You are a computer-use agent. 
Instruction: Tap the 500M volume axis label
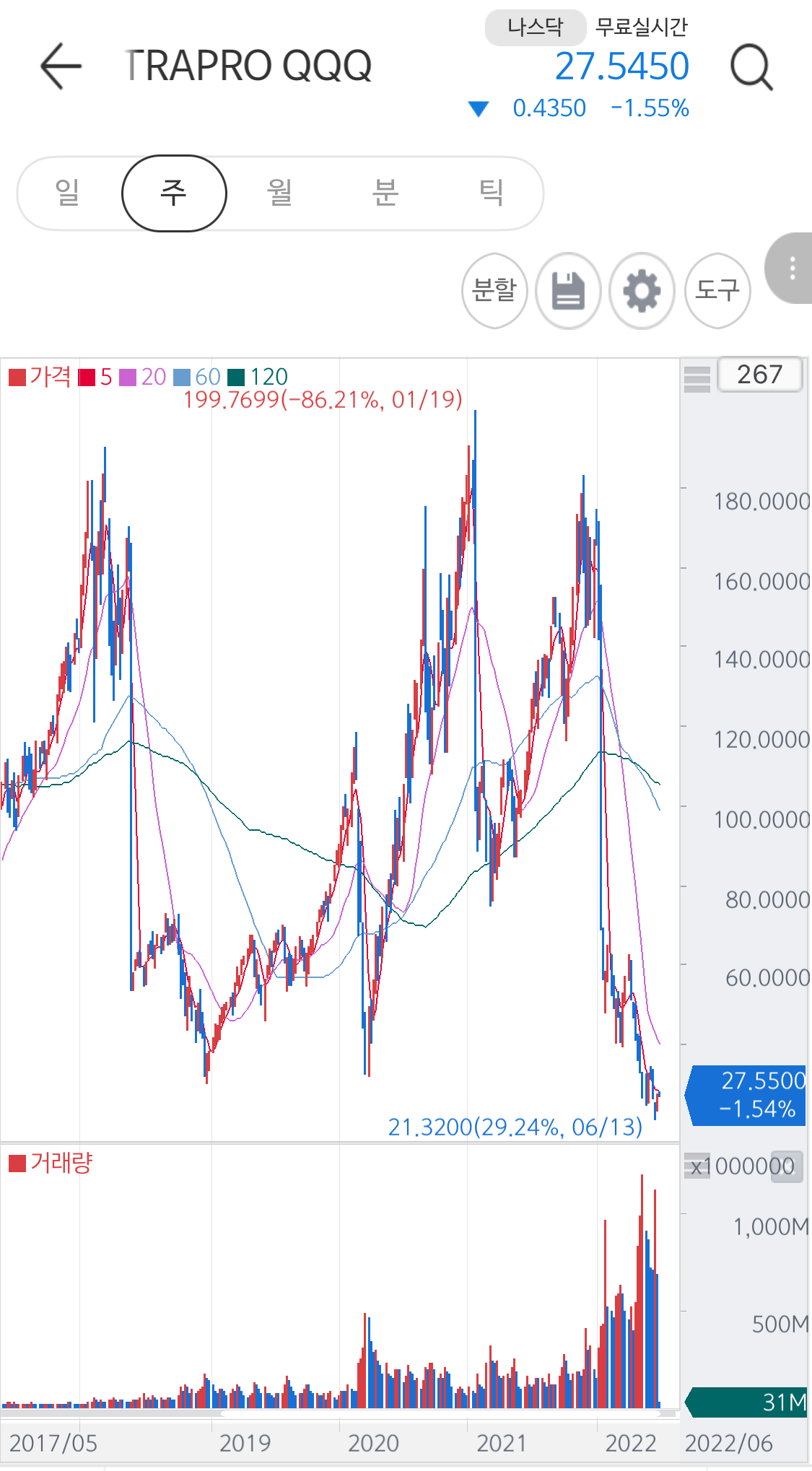pyautogui.click(x=780, y=1324)
